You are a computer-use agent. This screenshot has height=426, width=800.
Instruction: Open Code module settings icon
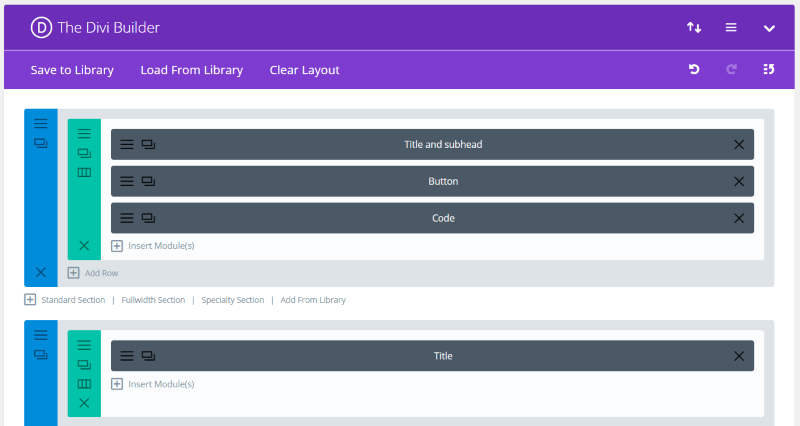127,218
